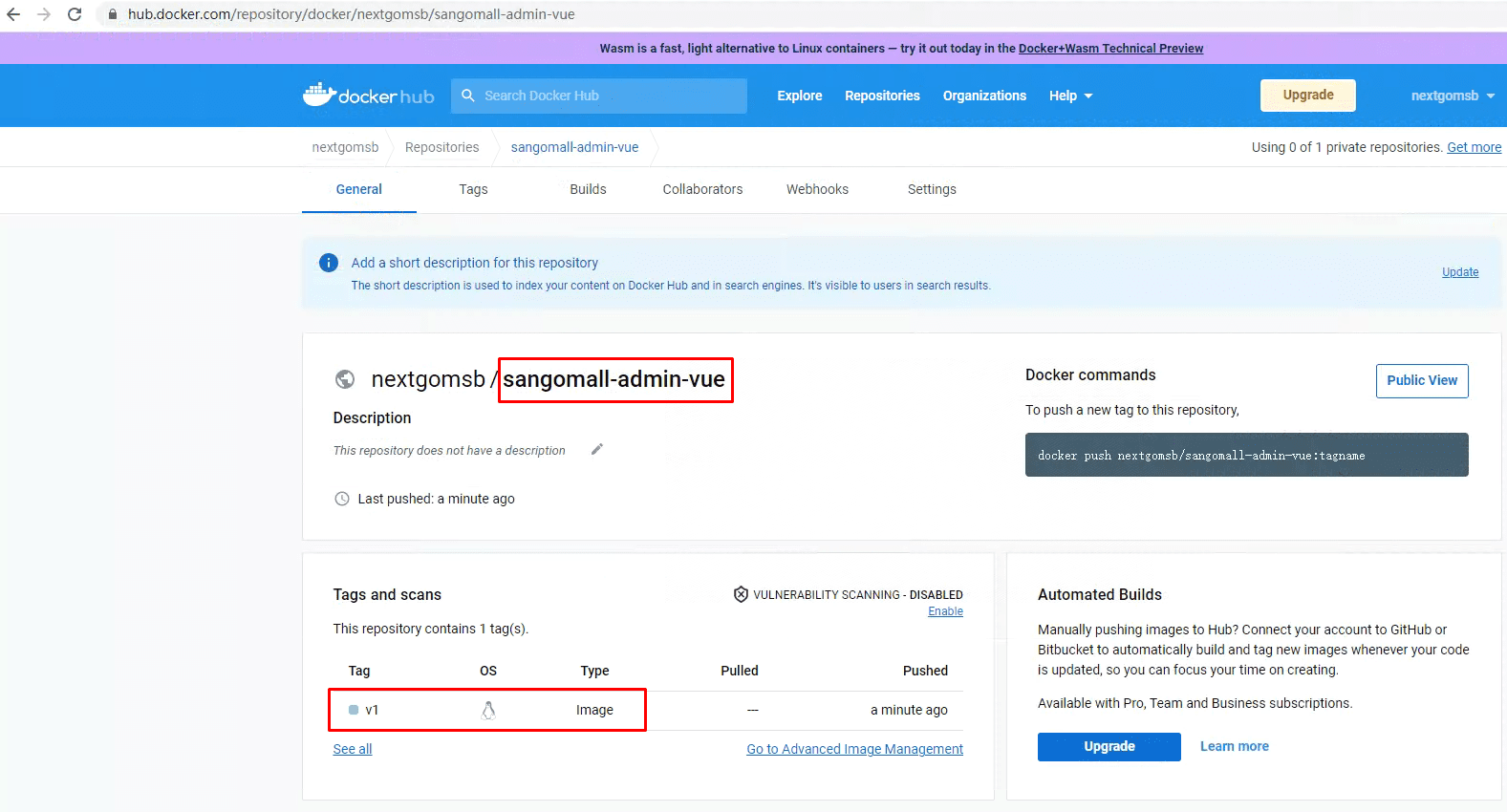Click the Get more link
The width and height of the screenshot is (1507, 812).
point(1474,147)
